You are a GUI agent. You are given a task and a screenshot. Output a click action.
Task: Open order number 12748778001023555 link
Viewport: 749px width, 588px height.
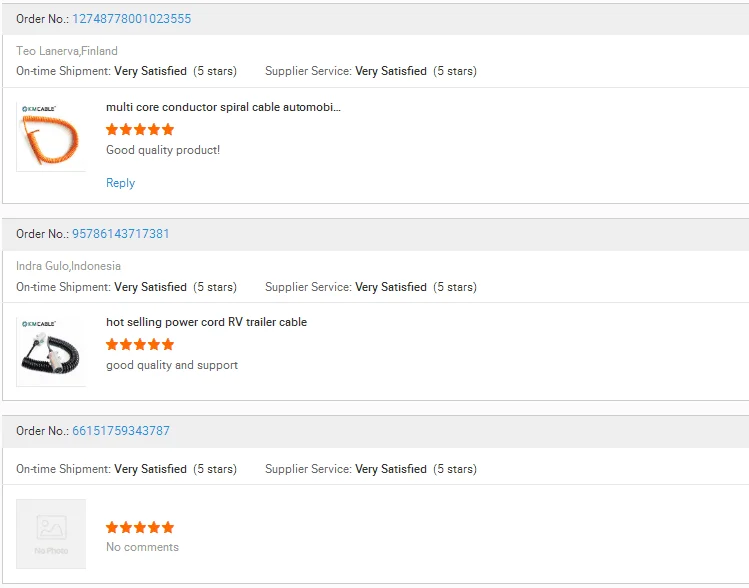click(x=131, y=19)
